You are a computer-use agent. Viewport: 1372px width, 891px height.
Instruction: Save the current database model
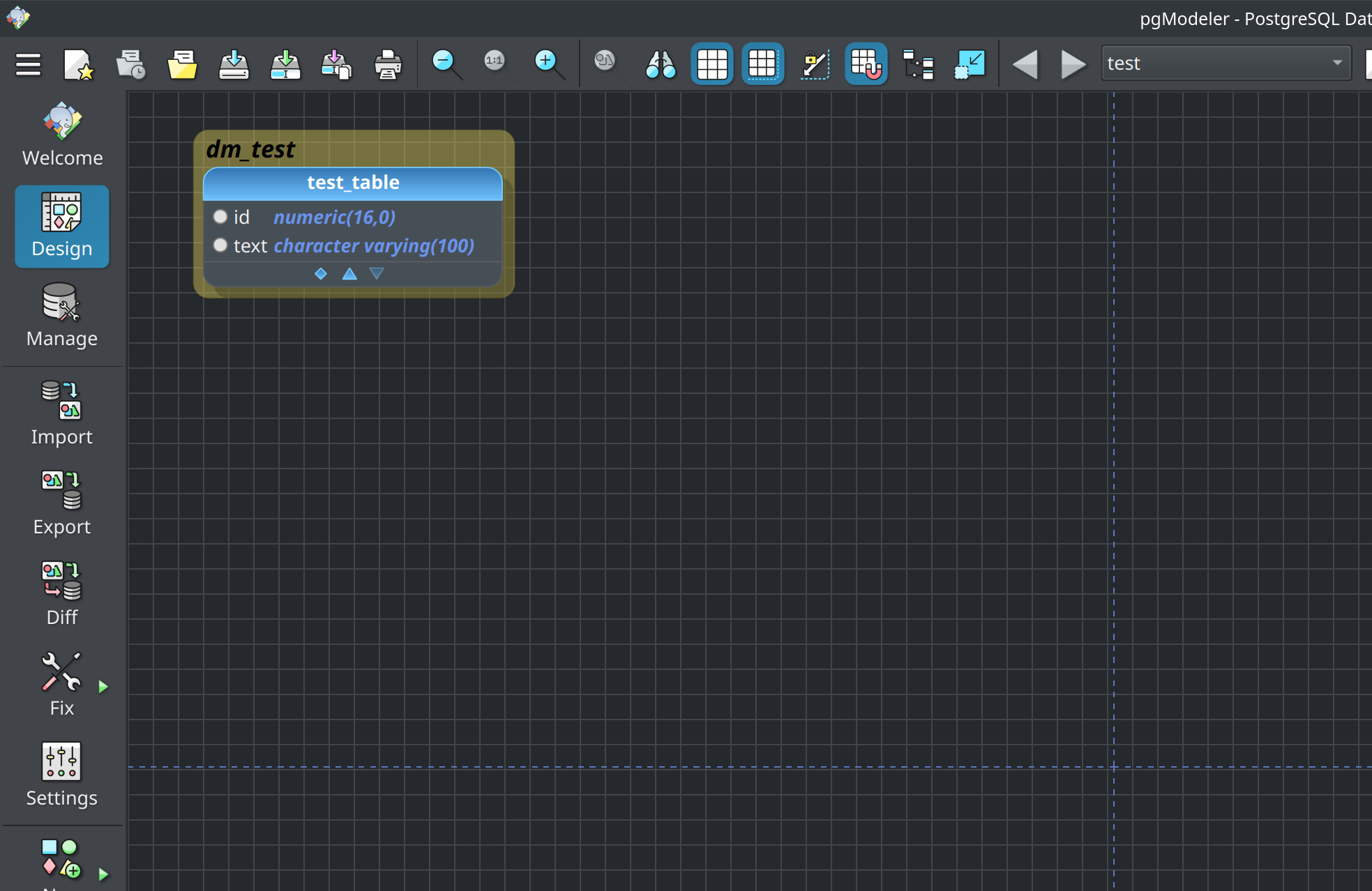click(234, 64)
